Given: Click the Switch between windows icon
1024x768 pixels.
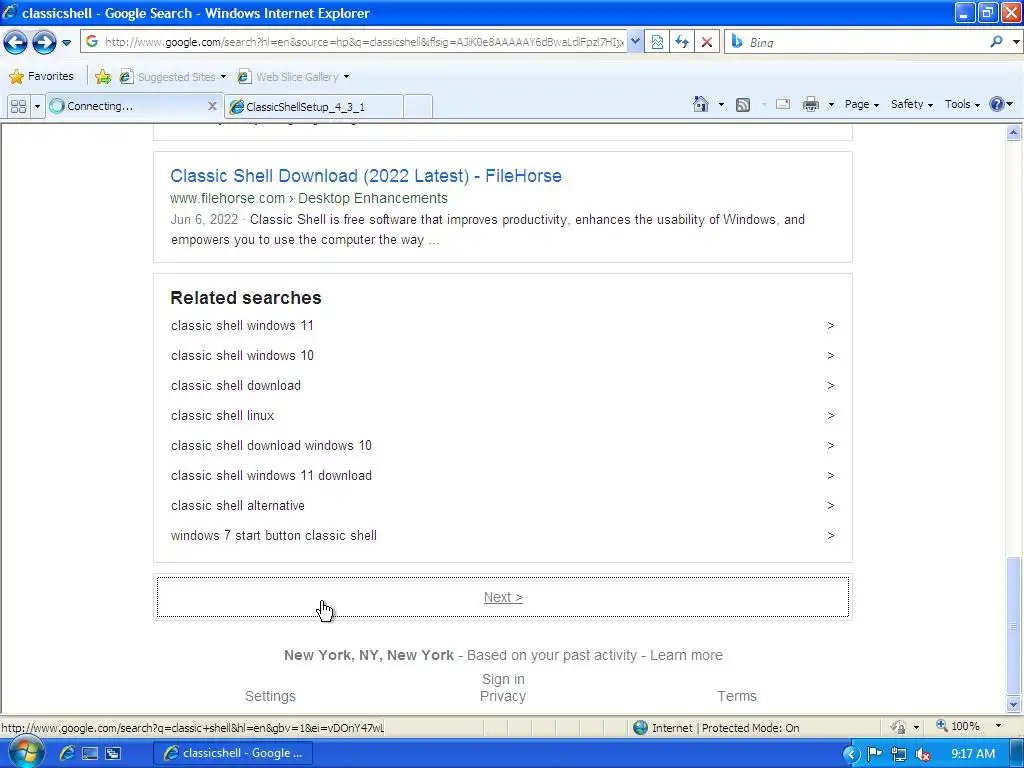Looking at the screenshot, I should [113, 753].
